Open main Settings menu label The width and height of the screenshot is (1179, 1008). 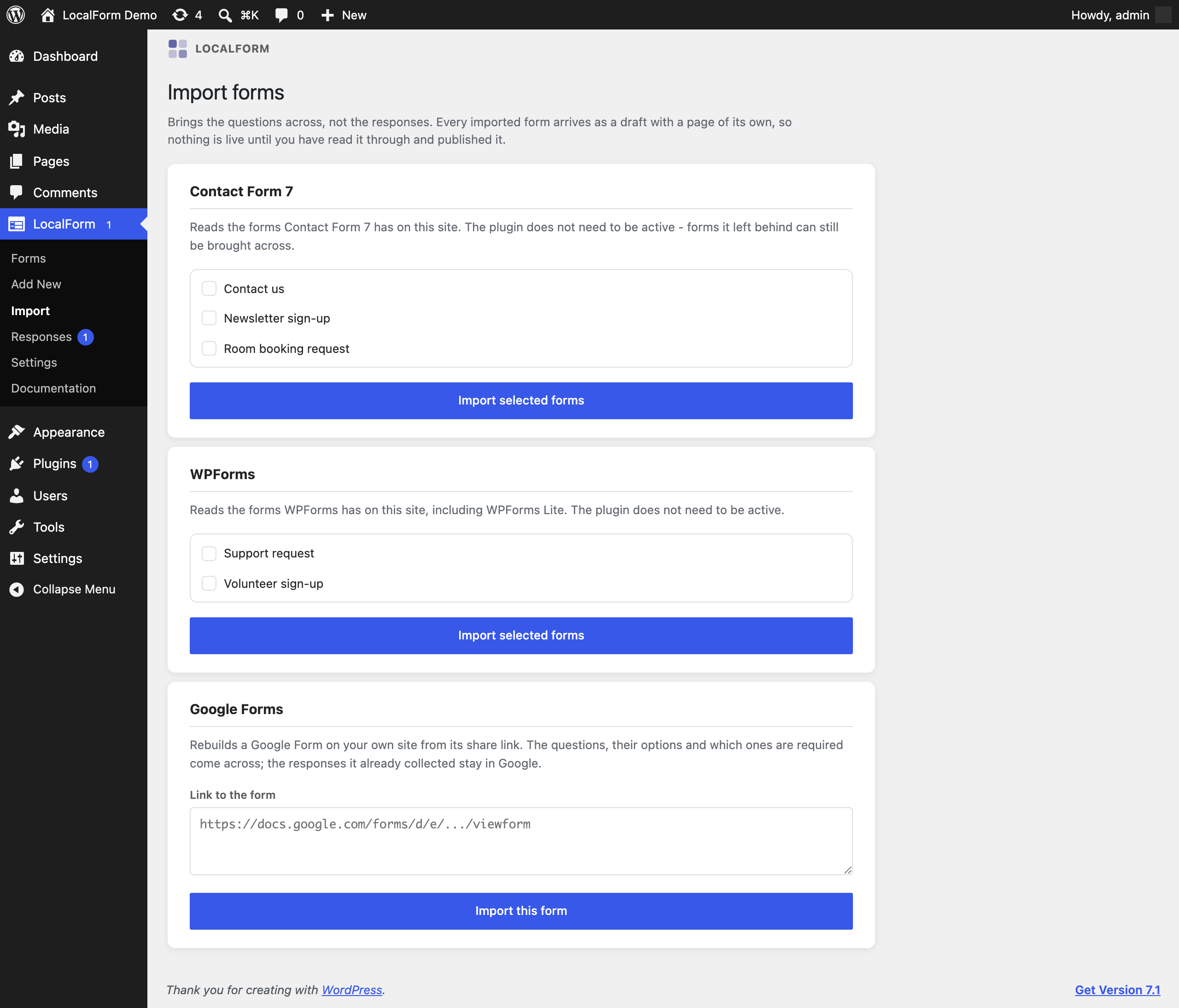58,558
